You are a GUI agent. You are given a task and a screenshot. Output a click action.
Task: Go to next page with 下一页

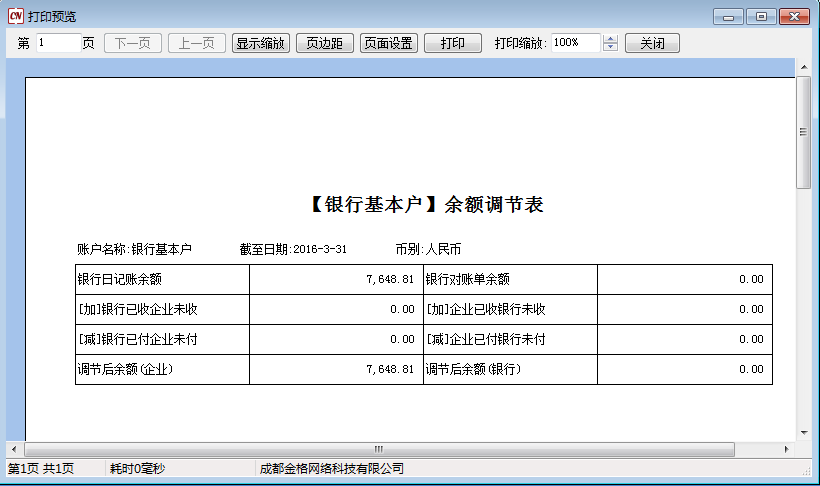point(133,43)
